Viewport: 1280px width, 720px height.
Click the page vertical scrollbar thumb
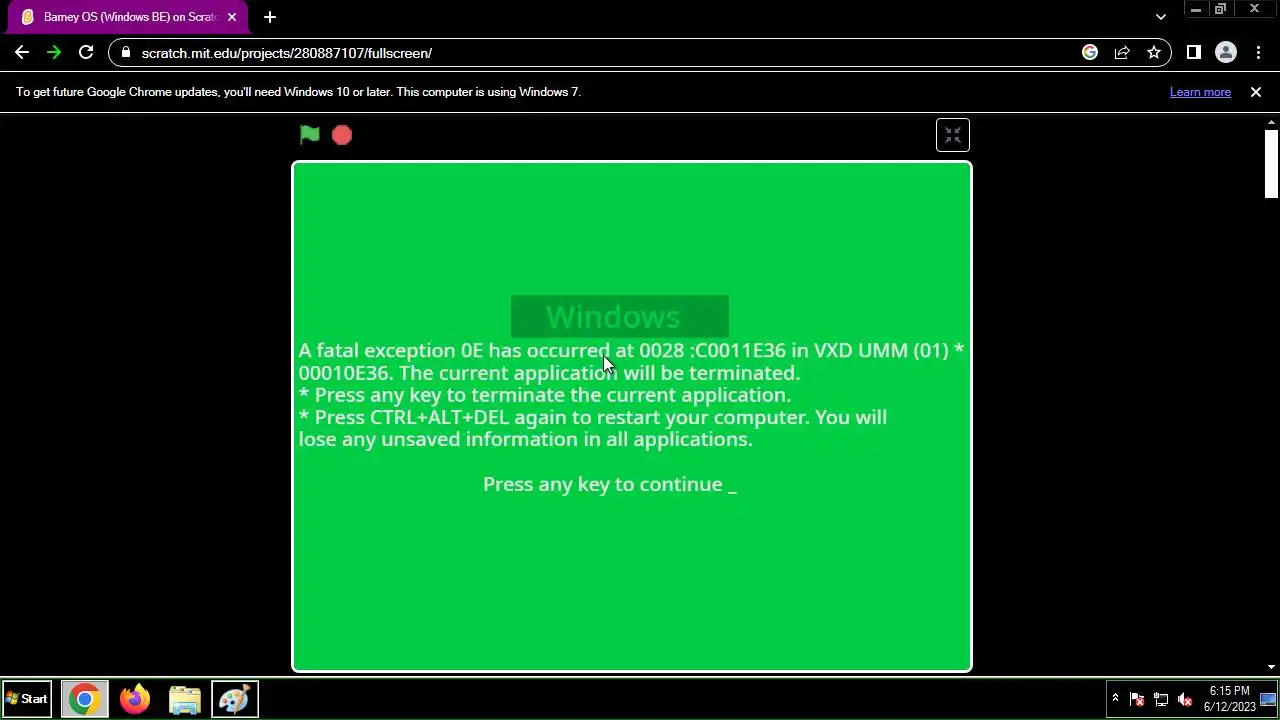pos(1271,164)
